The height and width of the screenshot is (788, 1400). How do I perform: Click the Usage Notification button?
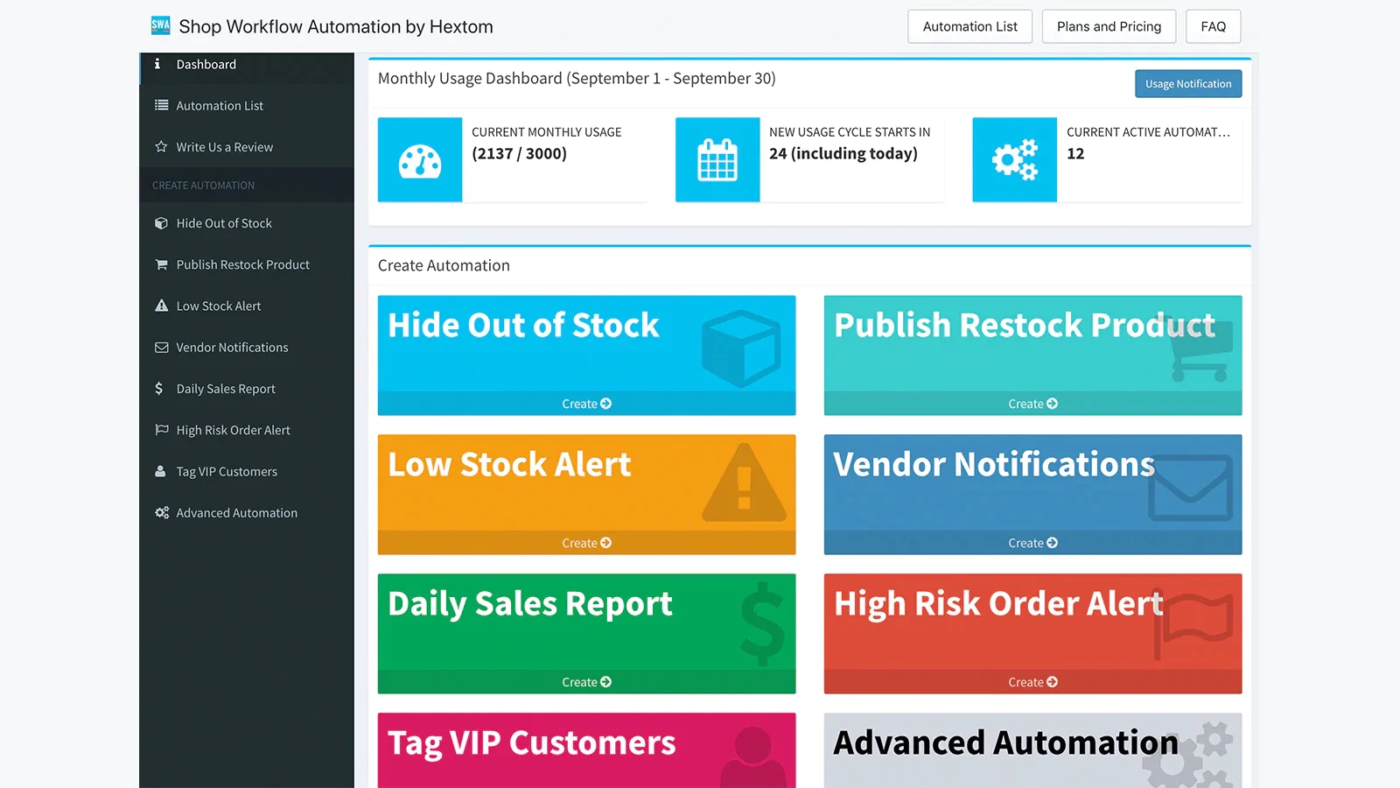point(1188,84)
